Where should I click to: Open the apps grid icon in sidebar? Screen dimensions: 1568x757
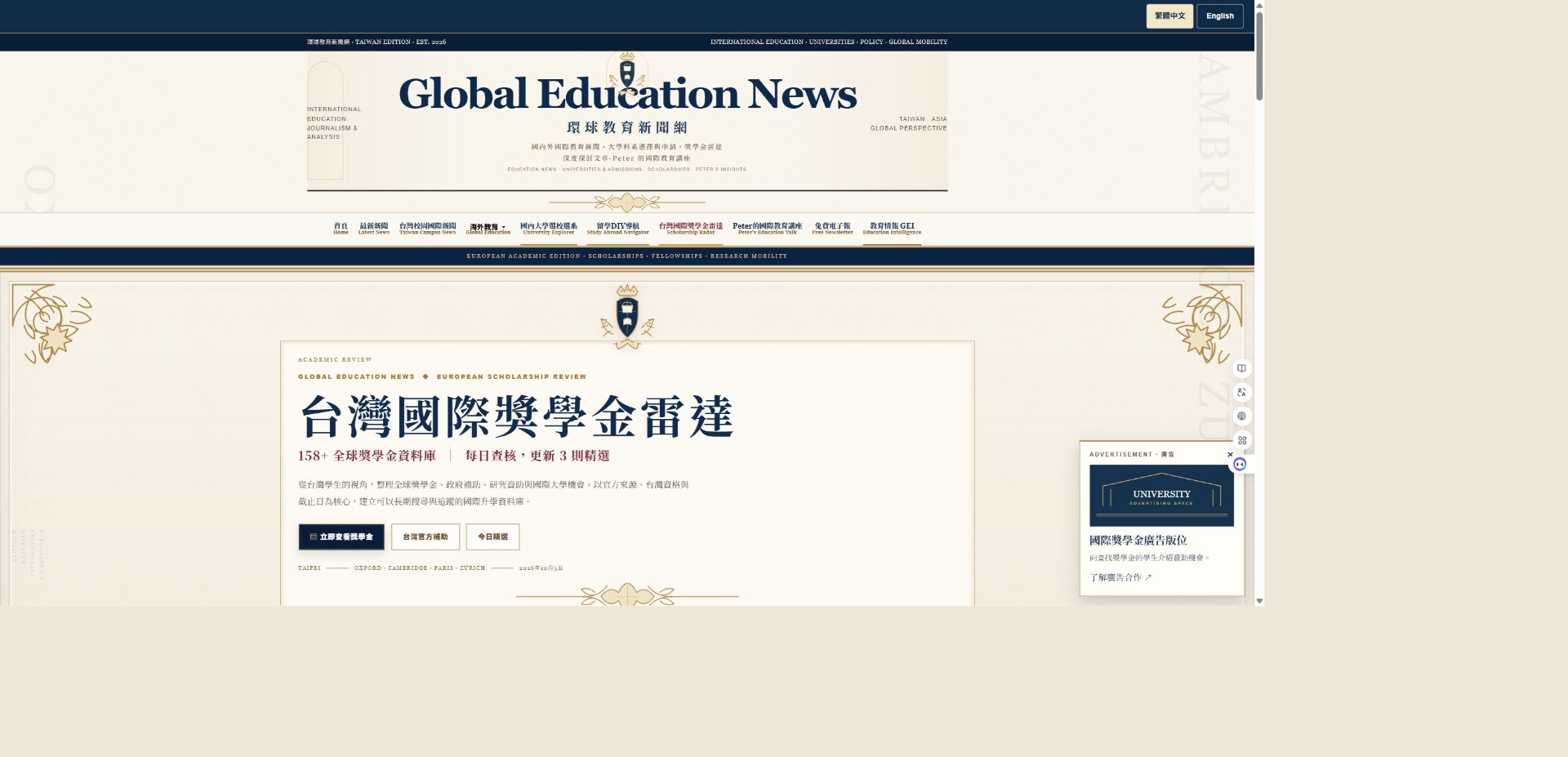(1241, 440)
